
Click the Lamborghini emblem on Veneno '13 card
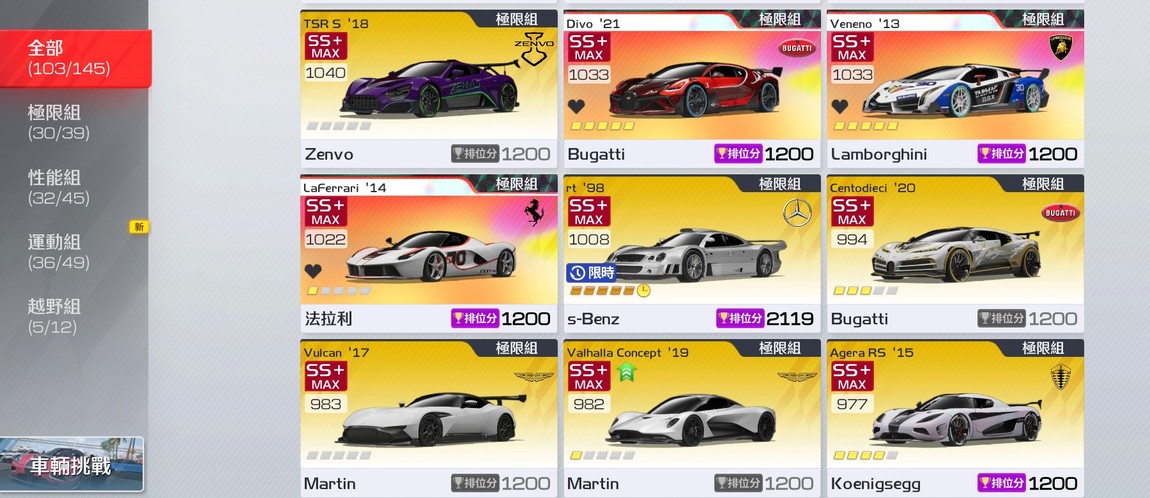pos(1061,48)
